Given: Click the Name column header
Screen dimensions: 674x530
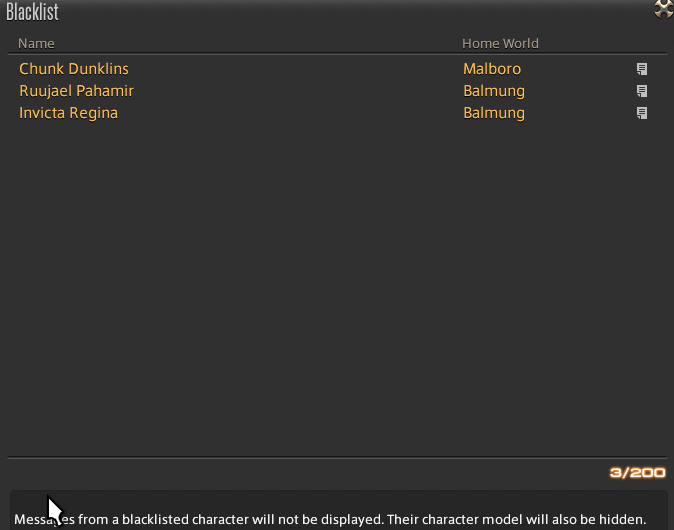Looking at the screenshot, I should tap(36, 43).
